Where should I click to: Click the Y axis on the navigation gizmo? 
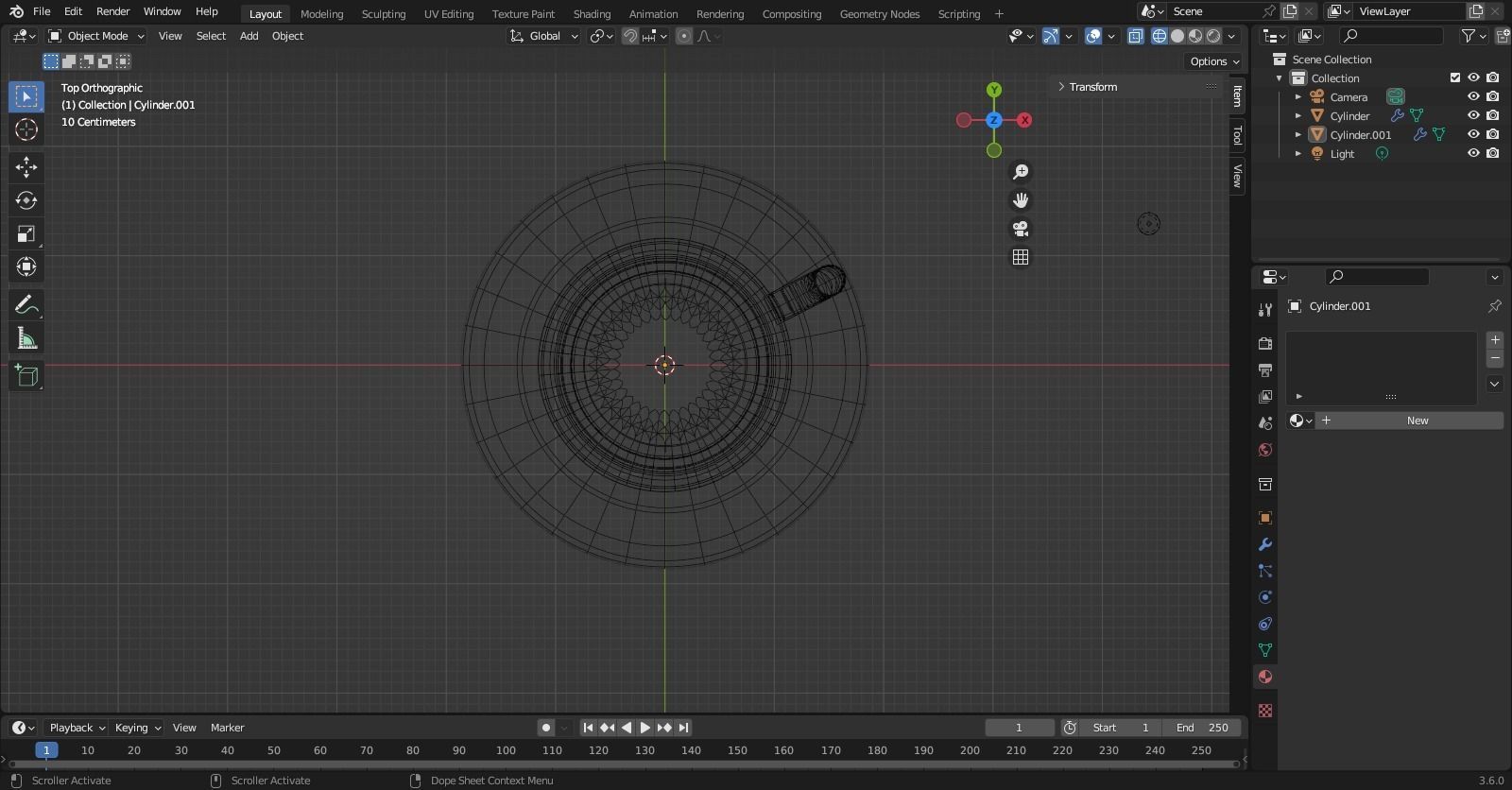994,90
